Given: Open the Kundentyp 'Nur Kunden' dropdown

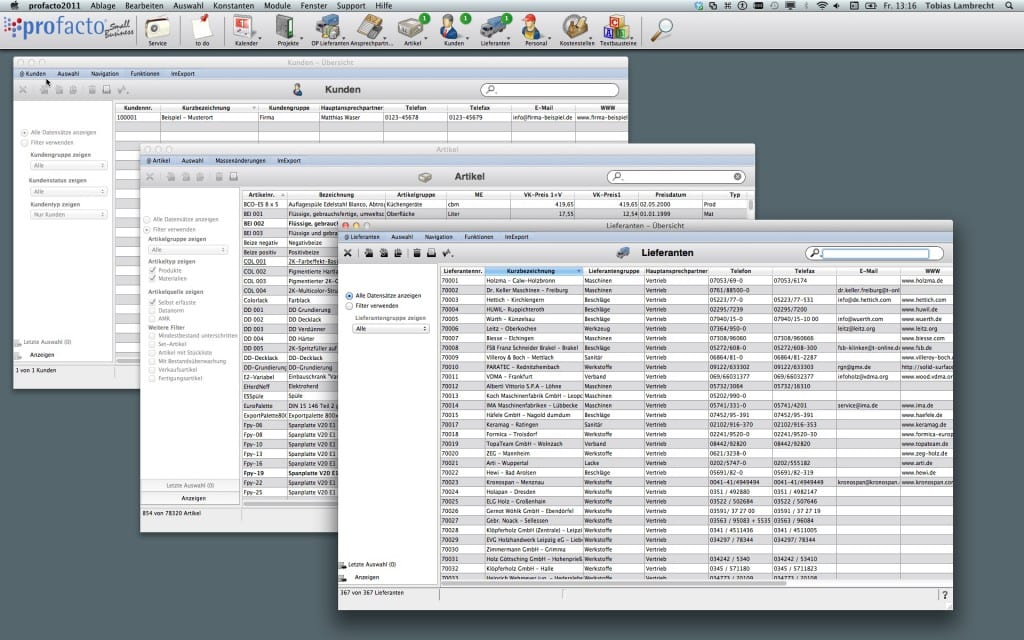Looking at the screenshot, I should tap(68, 214).
